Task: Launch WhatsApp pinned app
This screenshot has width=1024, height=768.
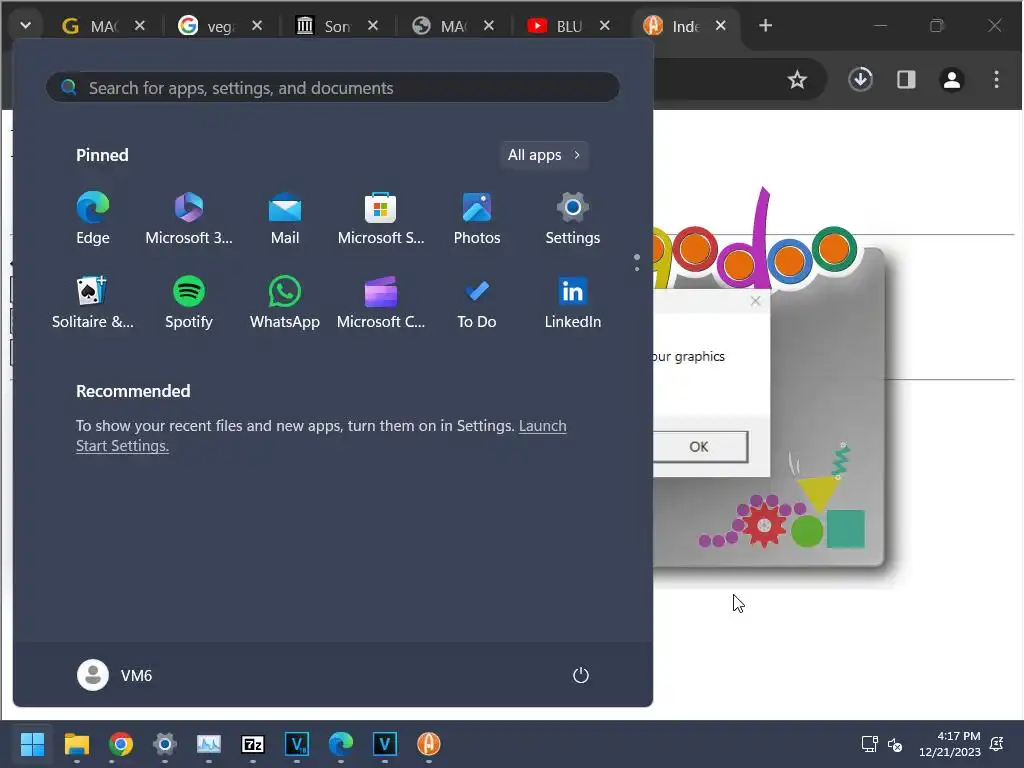Action: (x=285, y=302)
